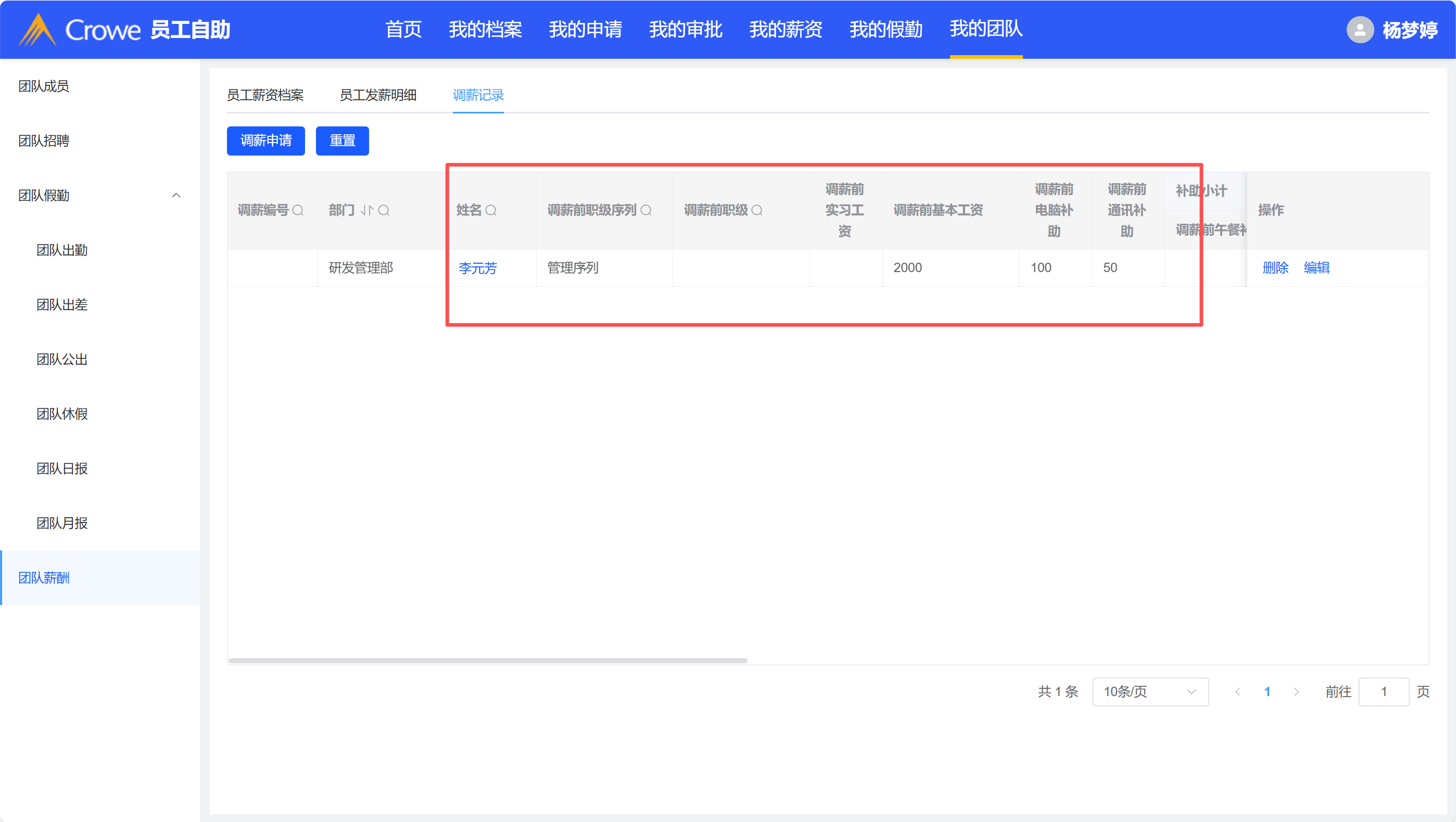The height and width of the screenshot is (822, 1456).
Task: Open employee link 李元芳
Action: pos(477,268)
